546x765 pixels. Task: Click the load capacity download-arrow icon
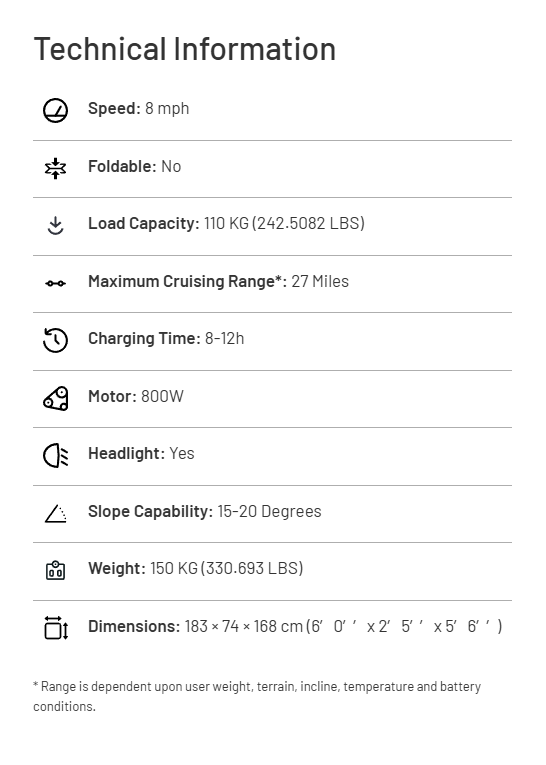click(x=55, y=225)
